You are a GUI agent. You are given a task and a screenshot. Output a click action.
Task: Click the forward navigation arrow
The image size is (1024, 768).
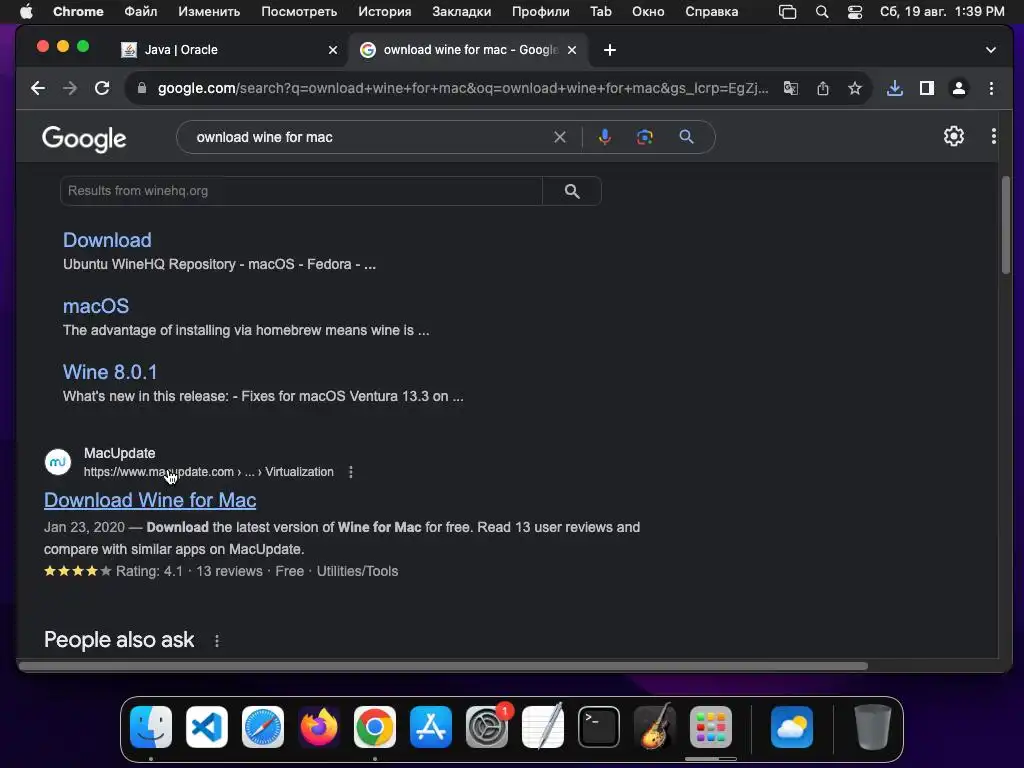pos(70,88)
